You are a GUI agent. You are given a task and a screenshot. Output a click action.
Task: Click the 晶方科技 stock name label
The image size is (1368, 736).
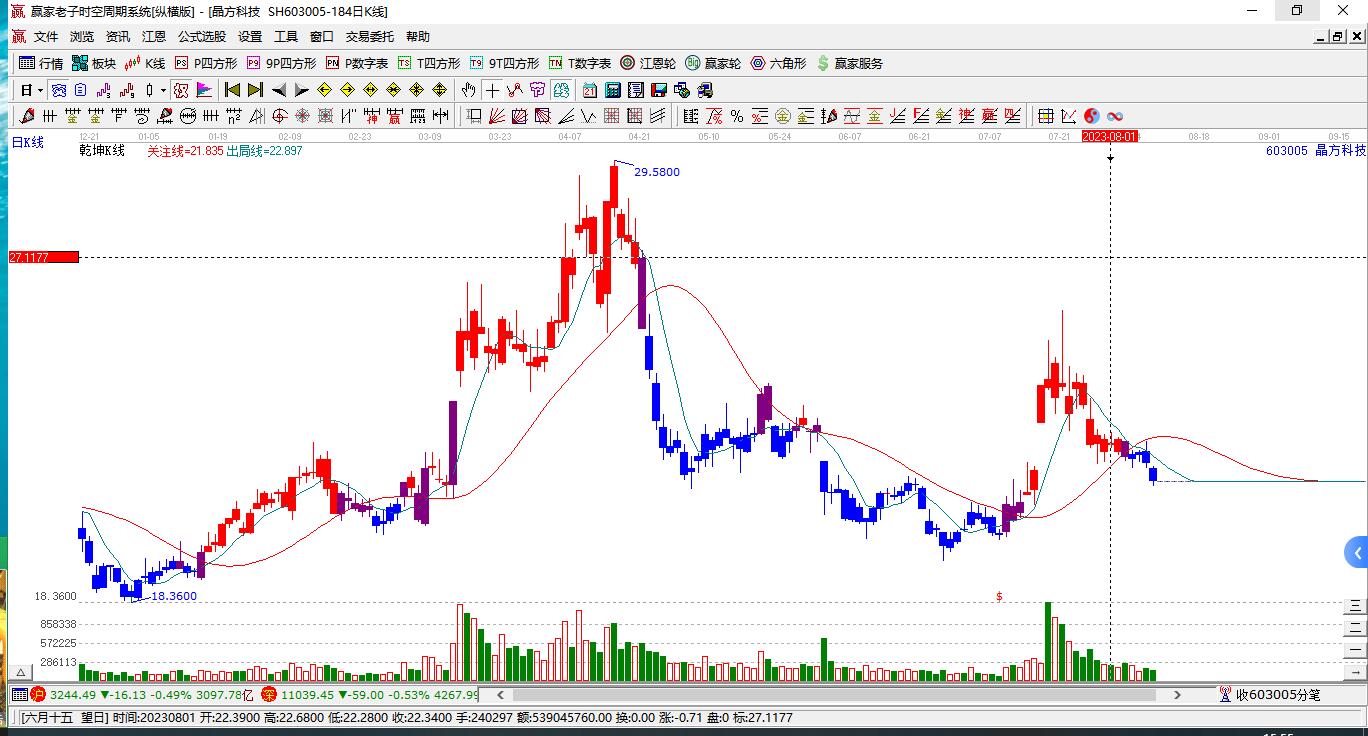click(x=1340, y=151)
